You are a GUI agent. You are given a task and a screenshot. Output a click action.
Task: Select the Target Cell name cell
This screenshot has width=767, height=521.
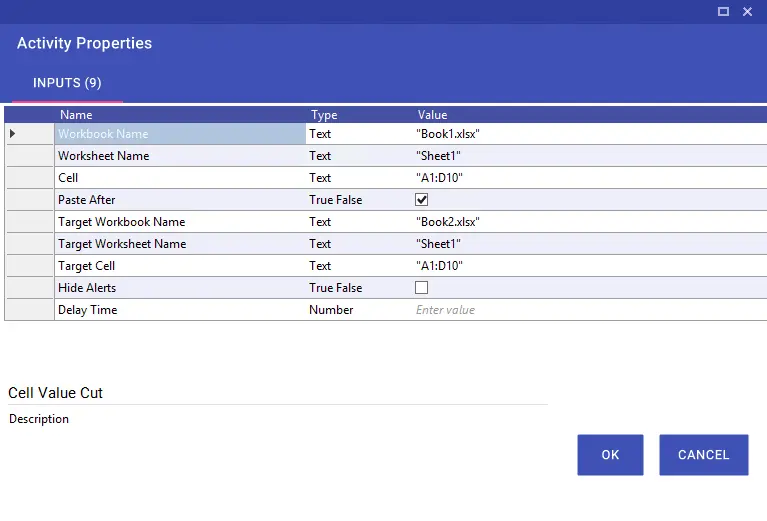(x=180, y=266)
